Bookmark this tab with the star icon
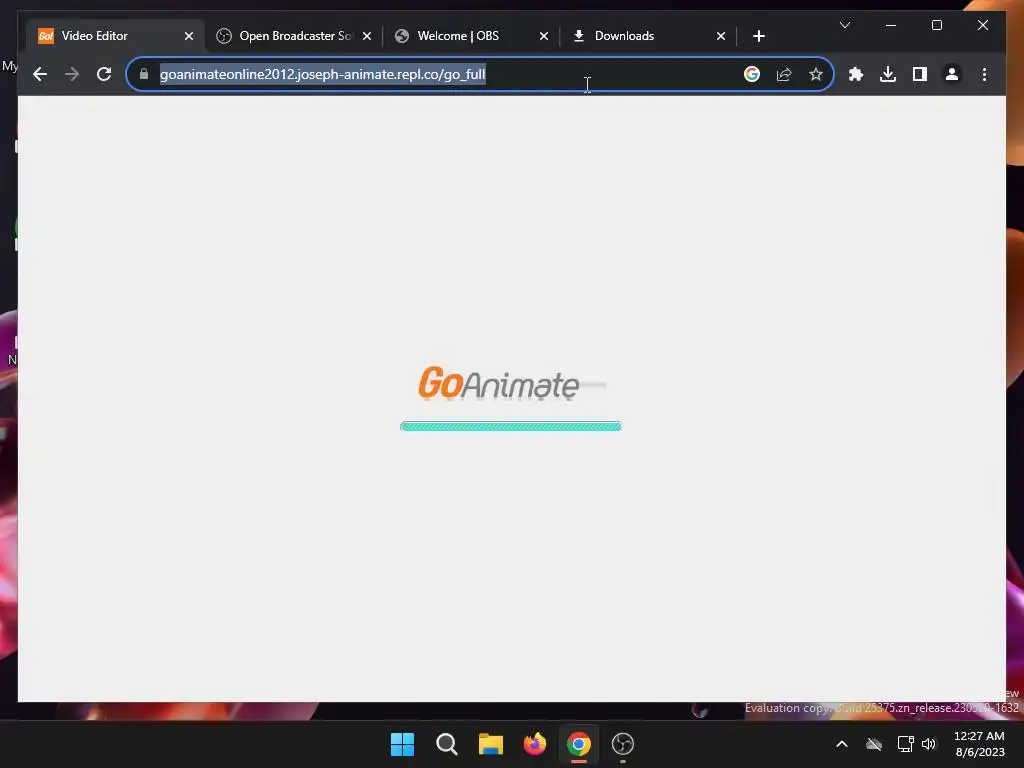This screenshot has height=768, width=1024. [816, 74]
